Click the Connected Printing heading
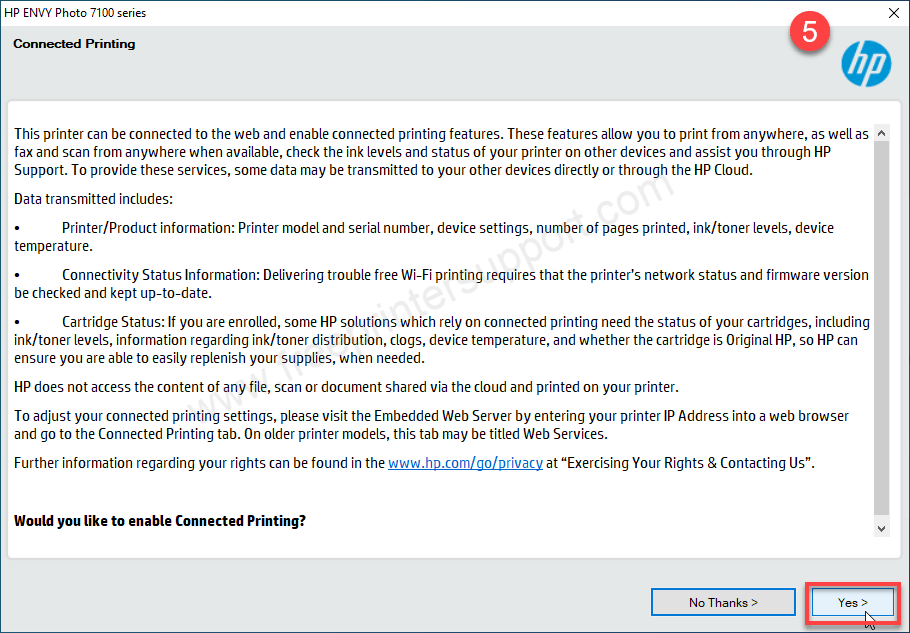Image resolution: width=910 pixels, height=633 pixels. pyautogui.click(x=74, y=44)
